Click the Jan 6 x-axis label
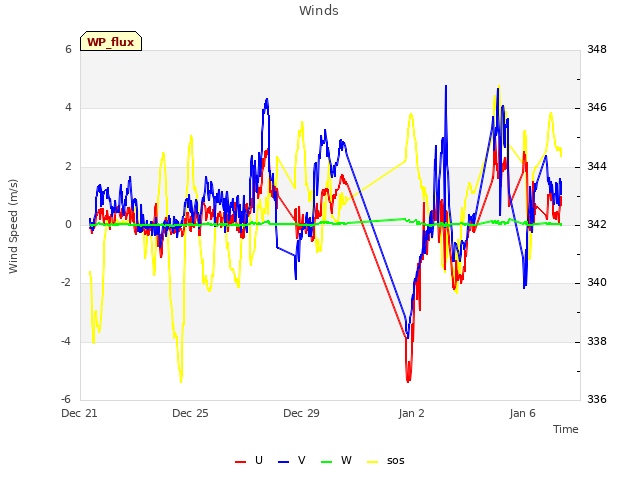This screenshot has width=640, height=480. coord(522,413)
